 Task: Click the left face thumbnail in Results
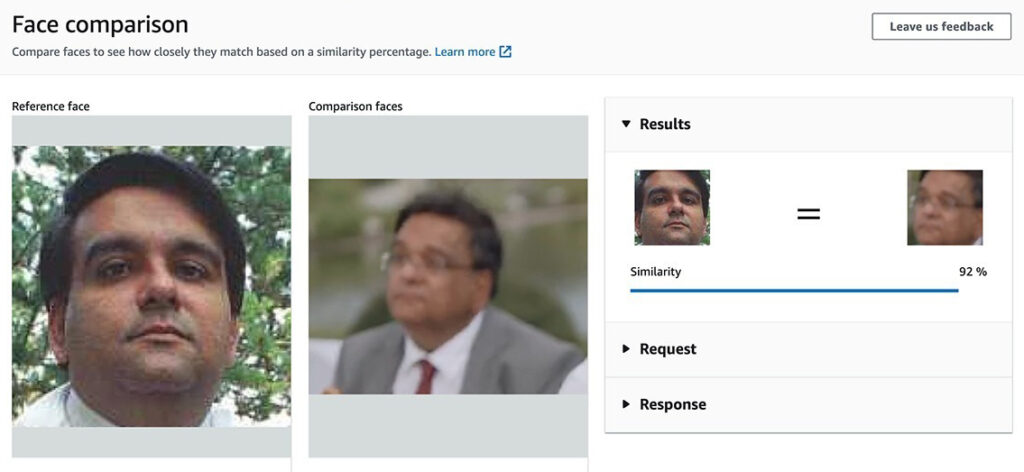pos(672,207)
